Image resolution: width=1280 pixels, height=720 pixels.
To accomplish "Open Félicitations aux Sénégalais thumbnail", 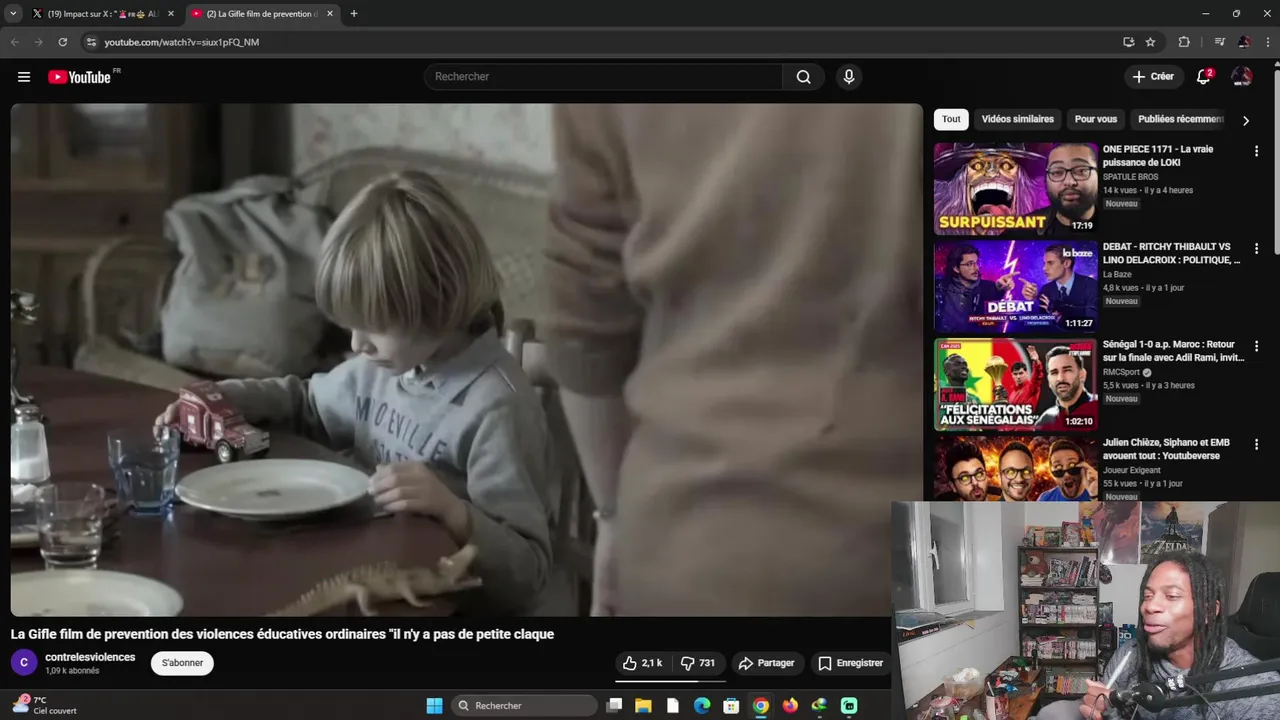I will point(1015,384).
